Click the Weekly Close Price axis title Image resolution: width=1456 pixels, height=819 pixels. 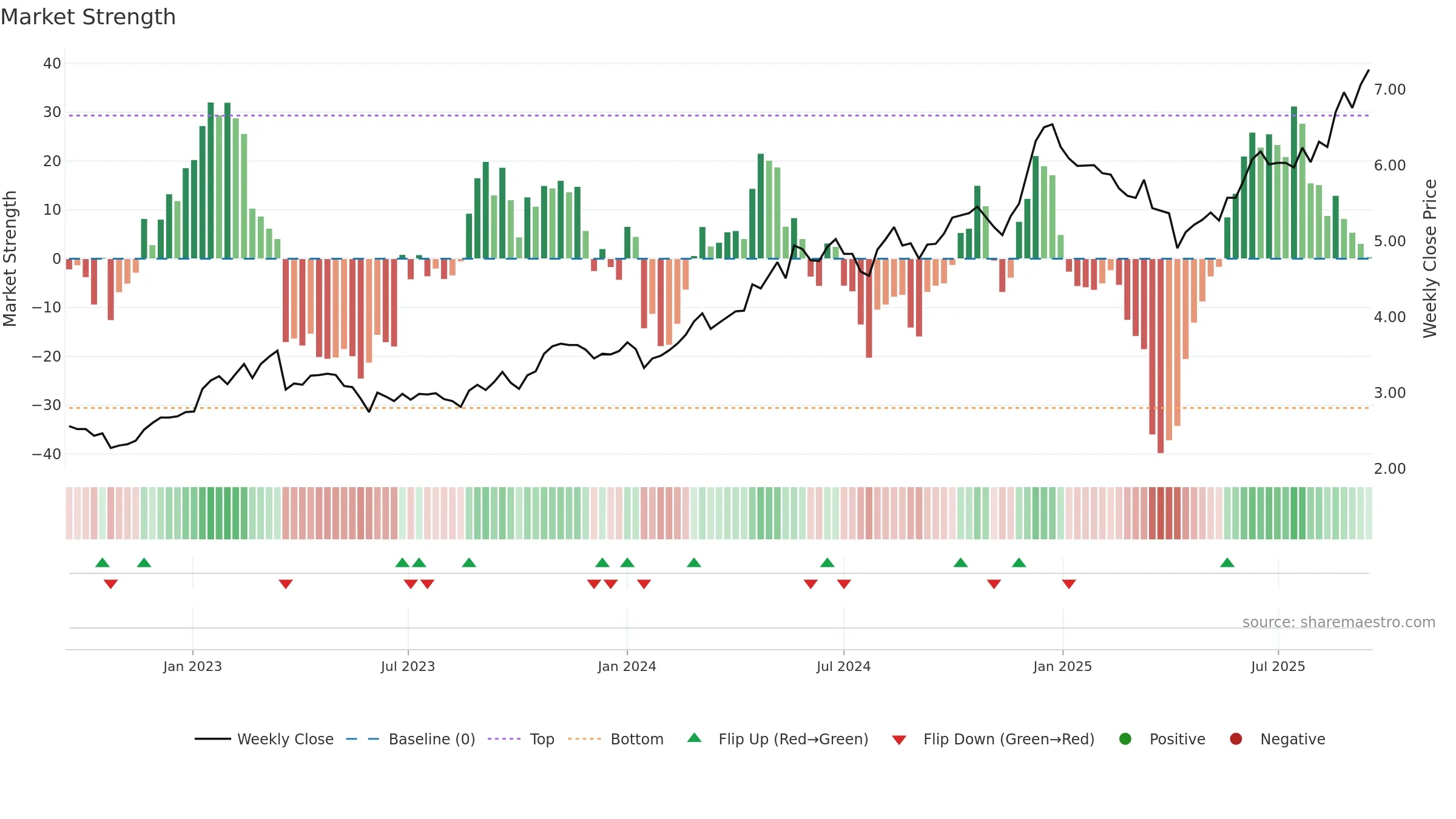click(1430, 258)
